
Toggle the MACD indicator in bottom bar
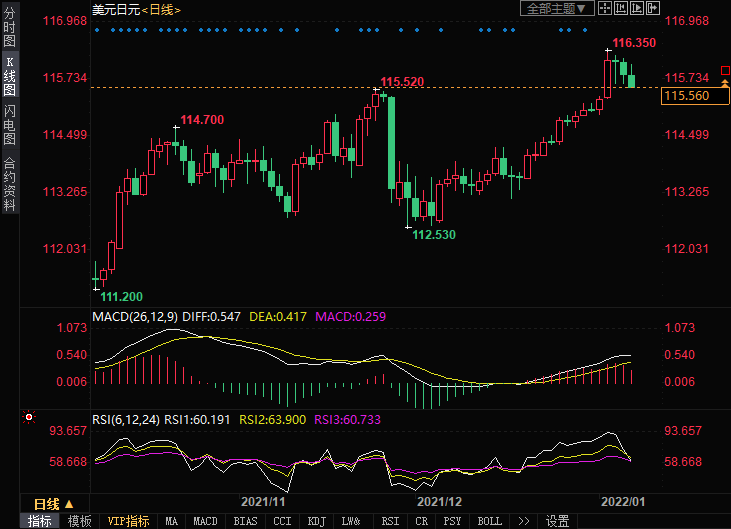[x=205, y=521]
